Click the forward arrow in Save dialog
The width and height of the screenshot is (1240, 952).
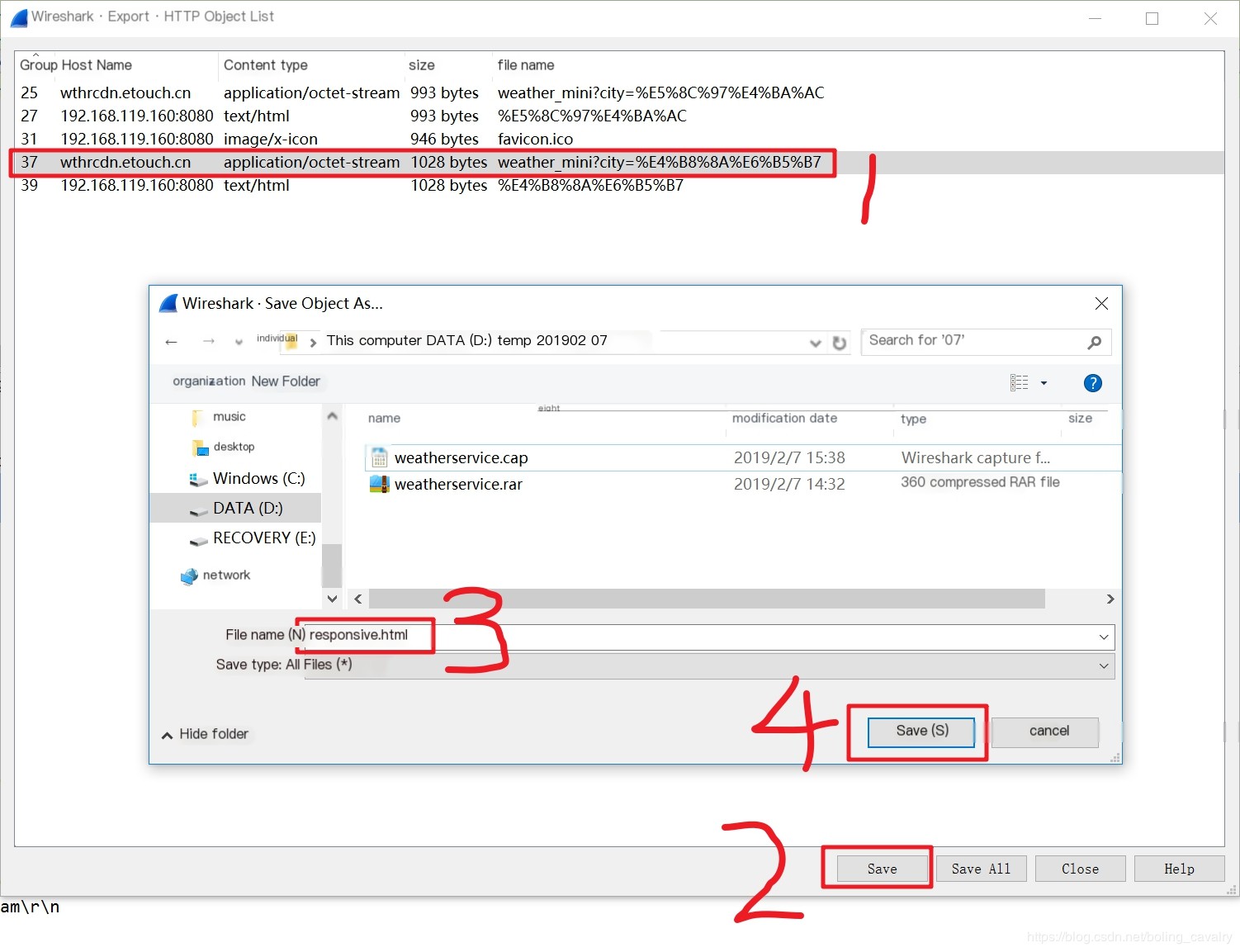[209, 342]
